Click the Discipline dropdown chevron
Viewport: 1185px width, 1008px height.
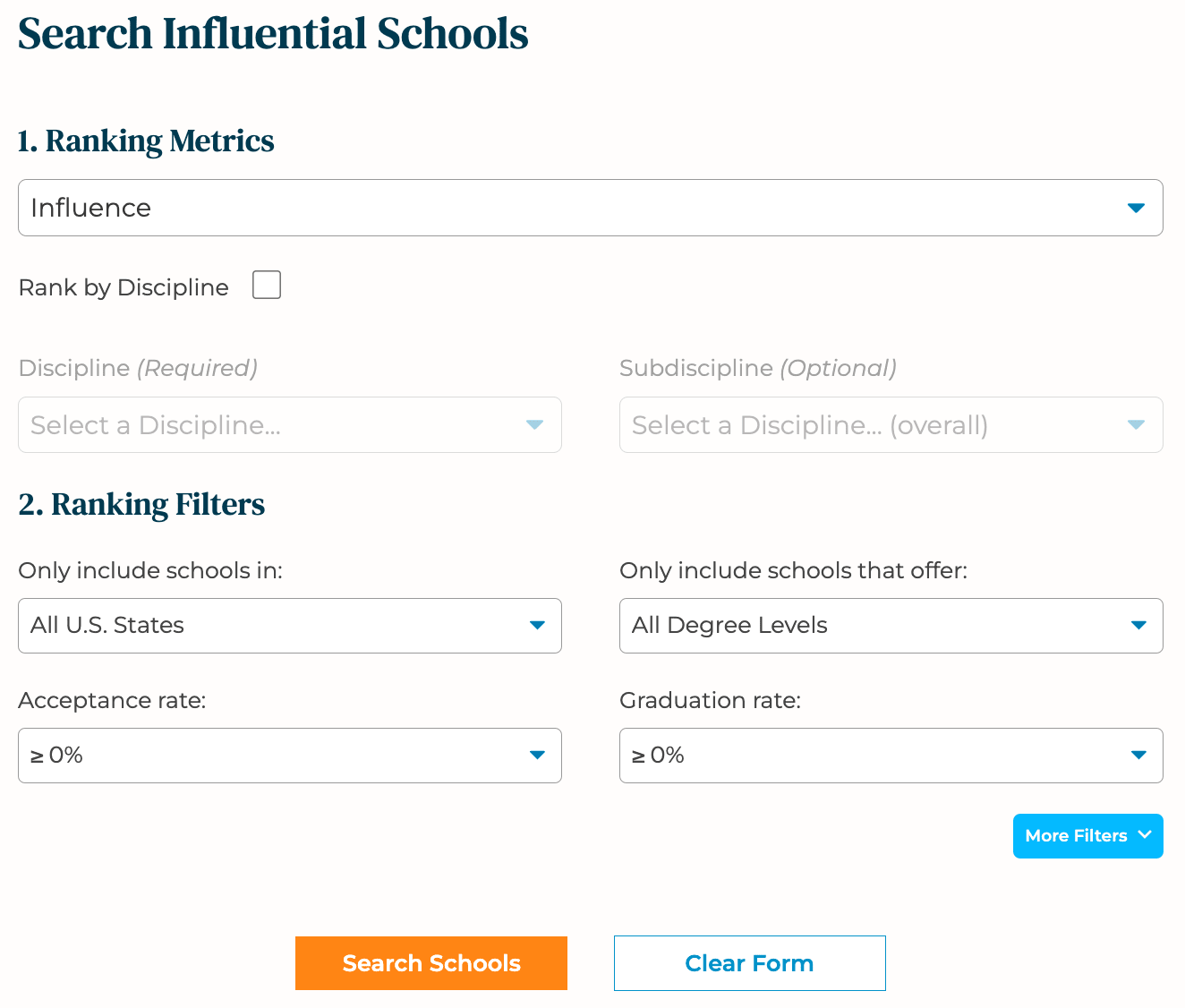(534, 424)
